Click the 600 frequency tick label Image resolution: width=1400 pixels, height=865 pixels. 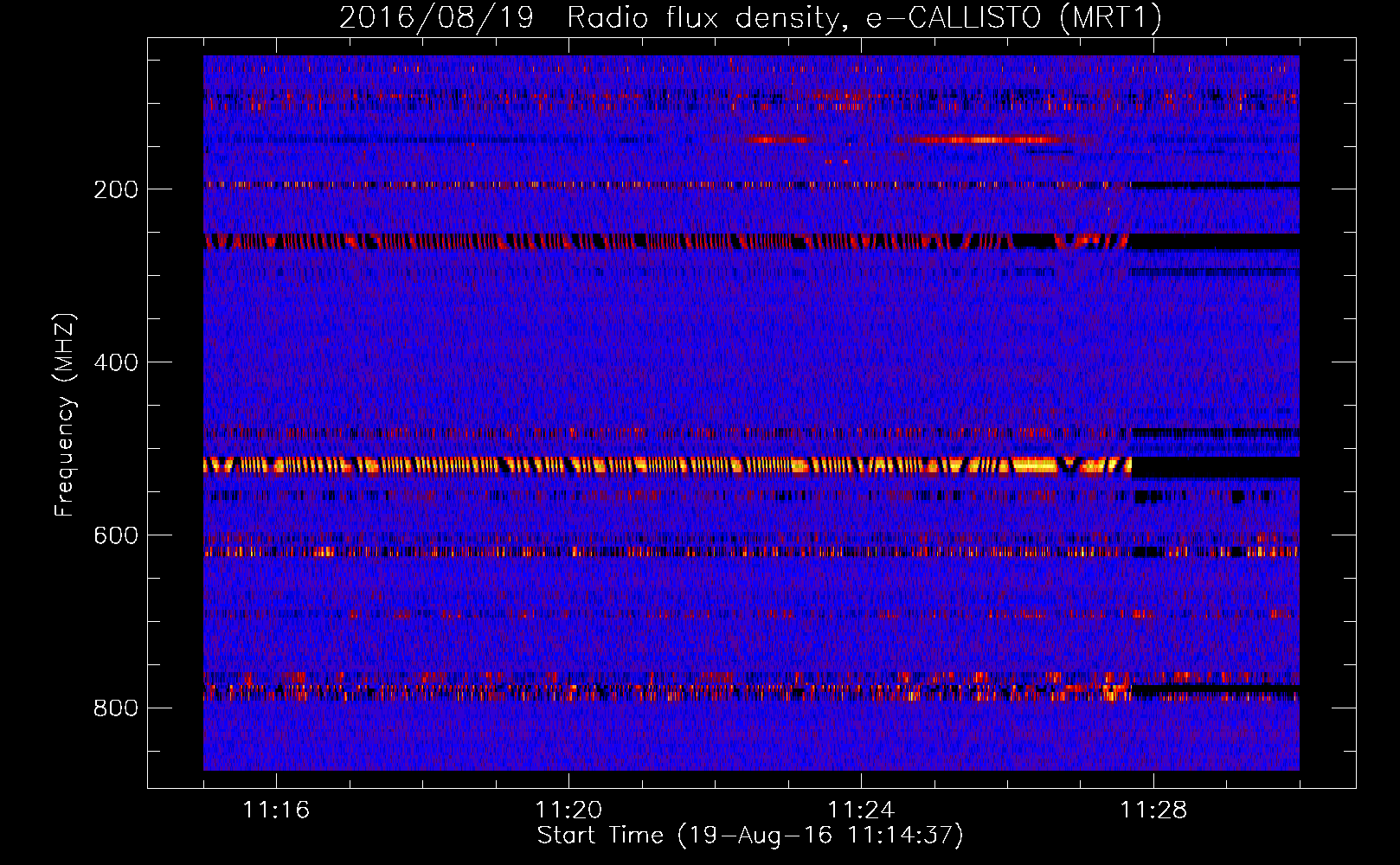[116, 535]
